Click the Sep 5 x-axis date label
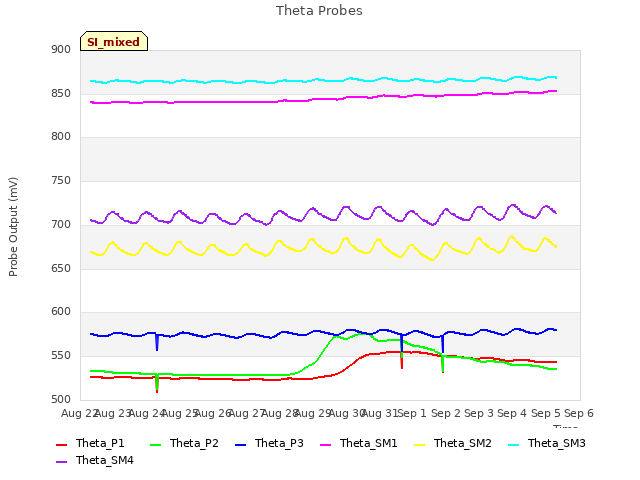 546,413
